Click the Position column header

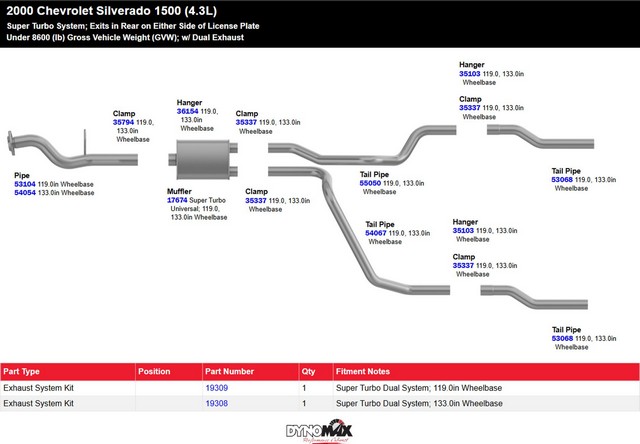(x=154, y=370)
